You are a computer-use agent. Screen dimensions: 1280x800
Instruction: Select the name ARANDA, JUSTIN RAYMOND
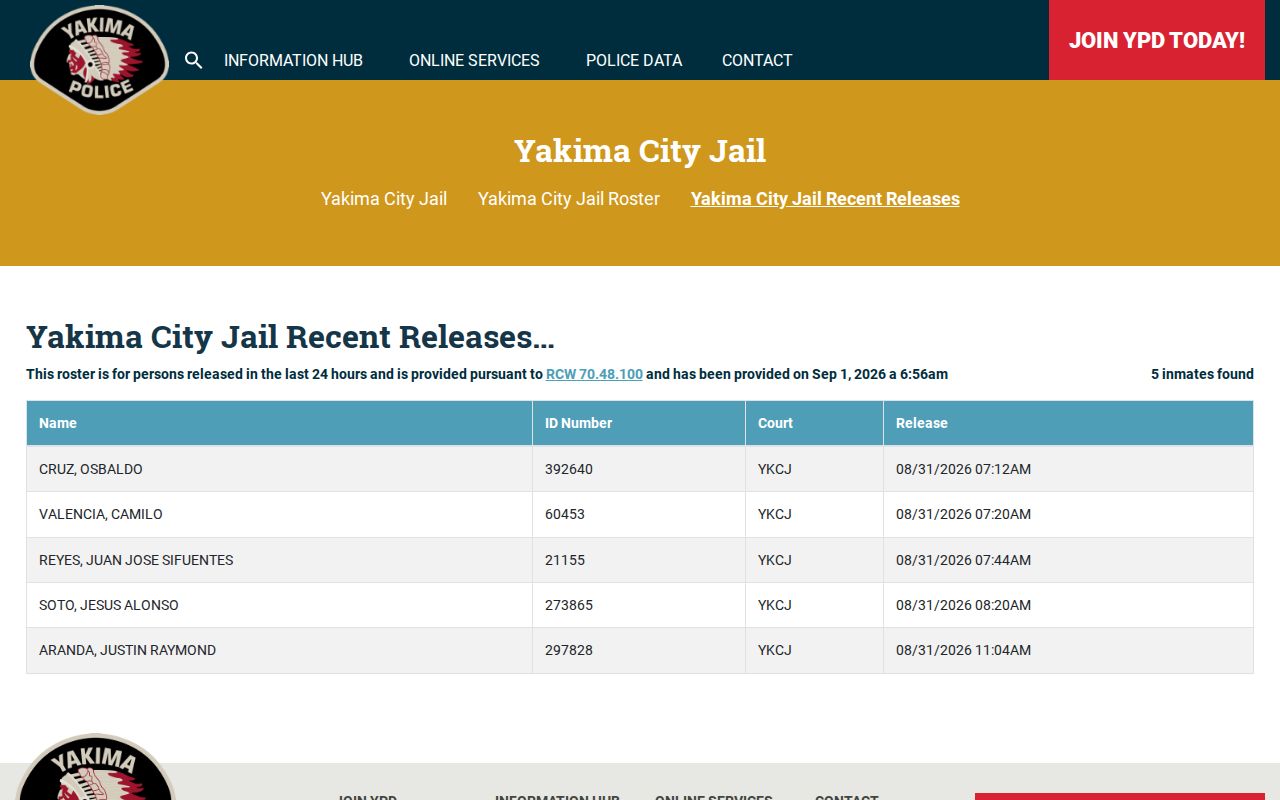pyautogui.click(x=127, y=650)
